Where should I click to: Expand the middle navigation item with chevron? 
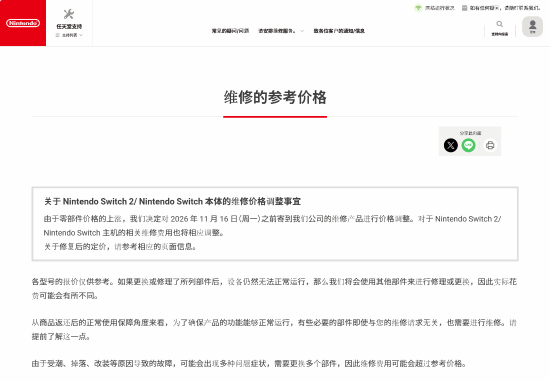click(281, 31)
